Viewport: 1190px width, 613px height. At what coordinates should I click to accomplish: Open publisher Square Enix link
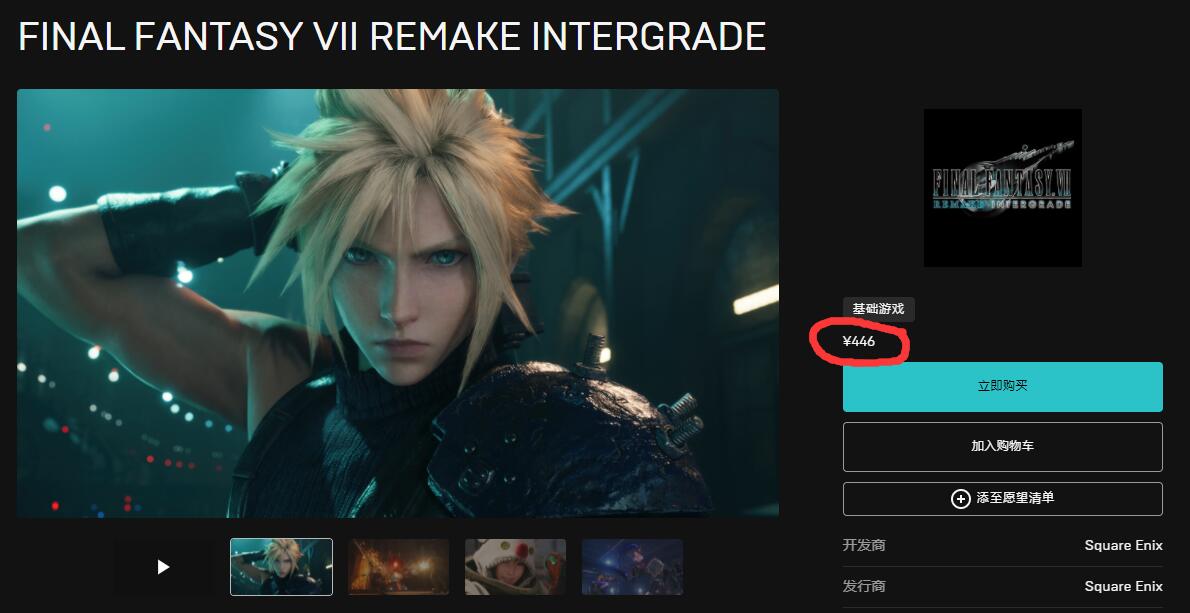1123,586
